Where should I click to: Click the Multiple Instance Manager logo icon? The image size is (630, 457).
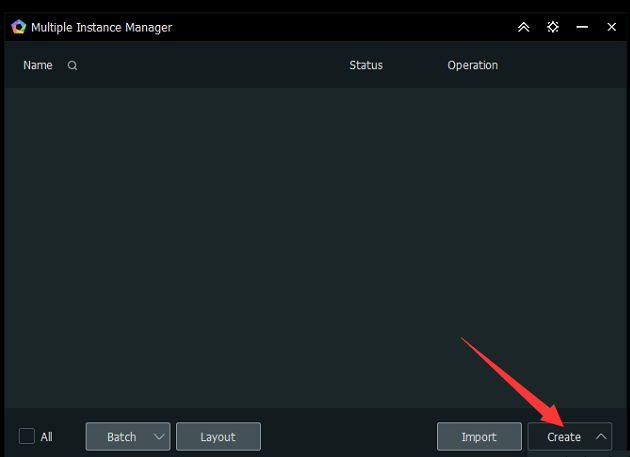(x=18, y=27)
